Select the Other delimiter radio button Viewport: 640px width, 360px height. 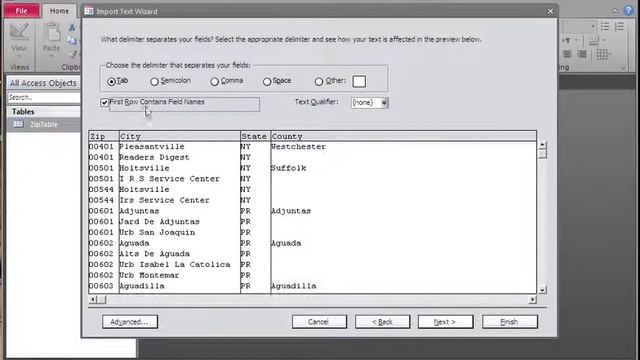point(319,82)
